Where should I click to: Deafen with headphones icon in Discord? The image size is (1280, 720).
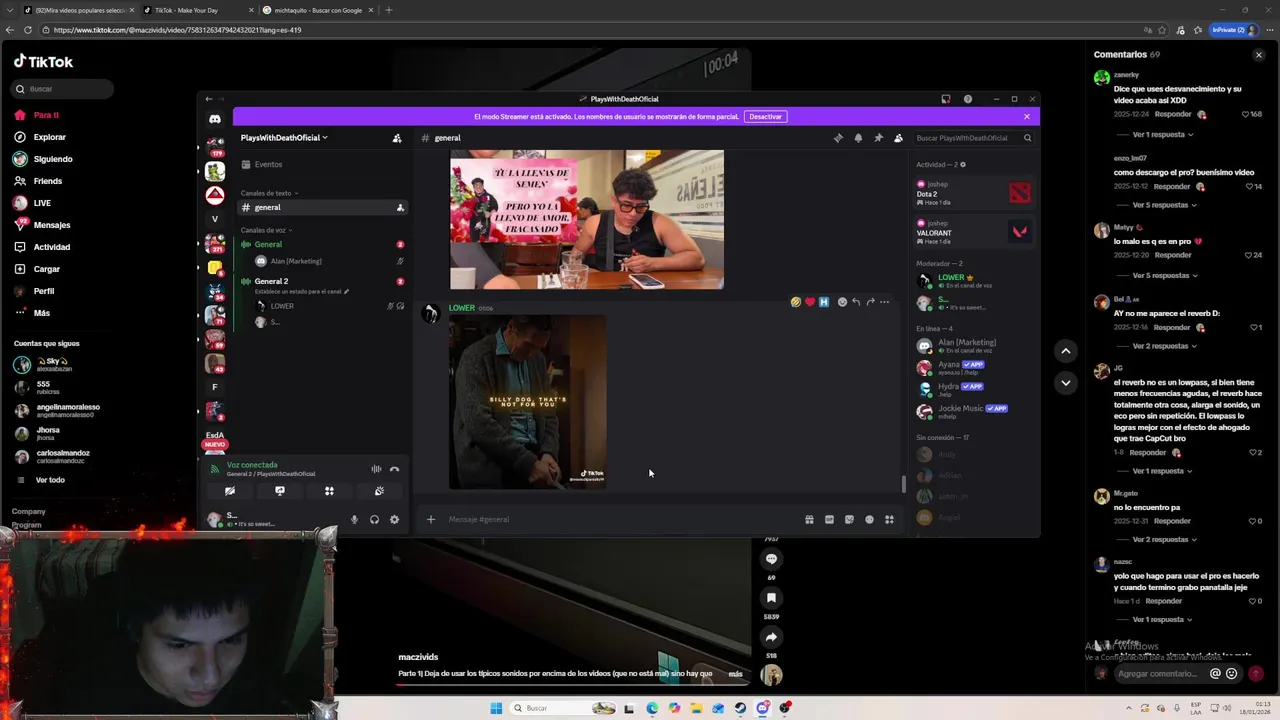point(374,519)
